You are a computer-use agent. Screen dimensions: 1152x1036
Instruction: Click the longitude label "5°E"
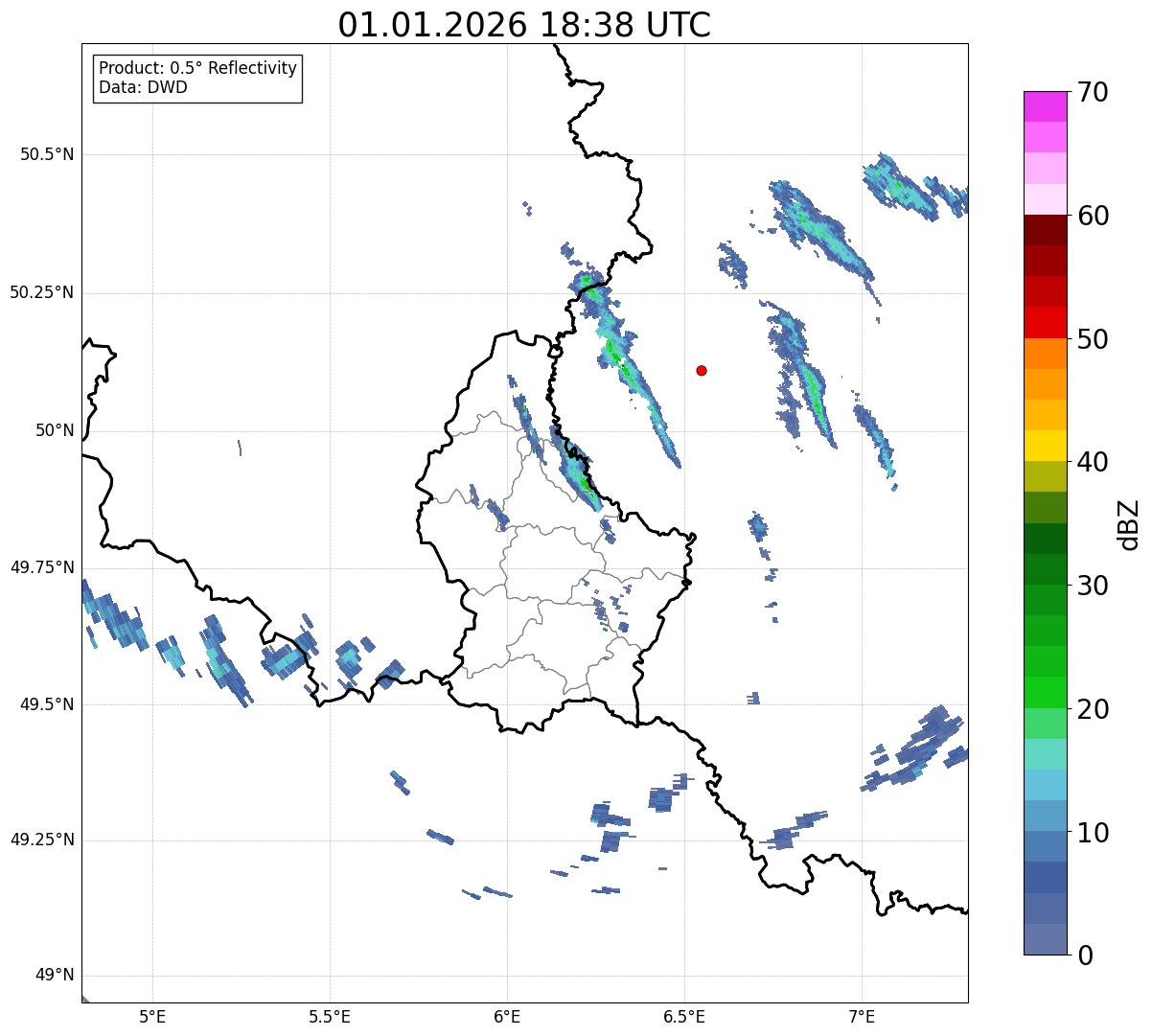(152, 1016)
